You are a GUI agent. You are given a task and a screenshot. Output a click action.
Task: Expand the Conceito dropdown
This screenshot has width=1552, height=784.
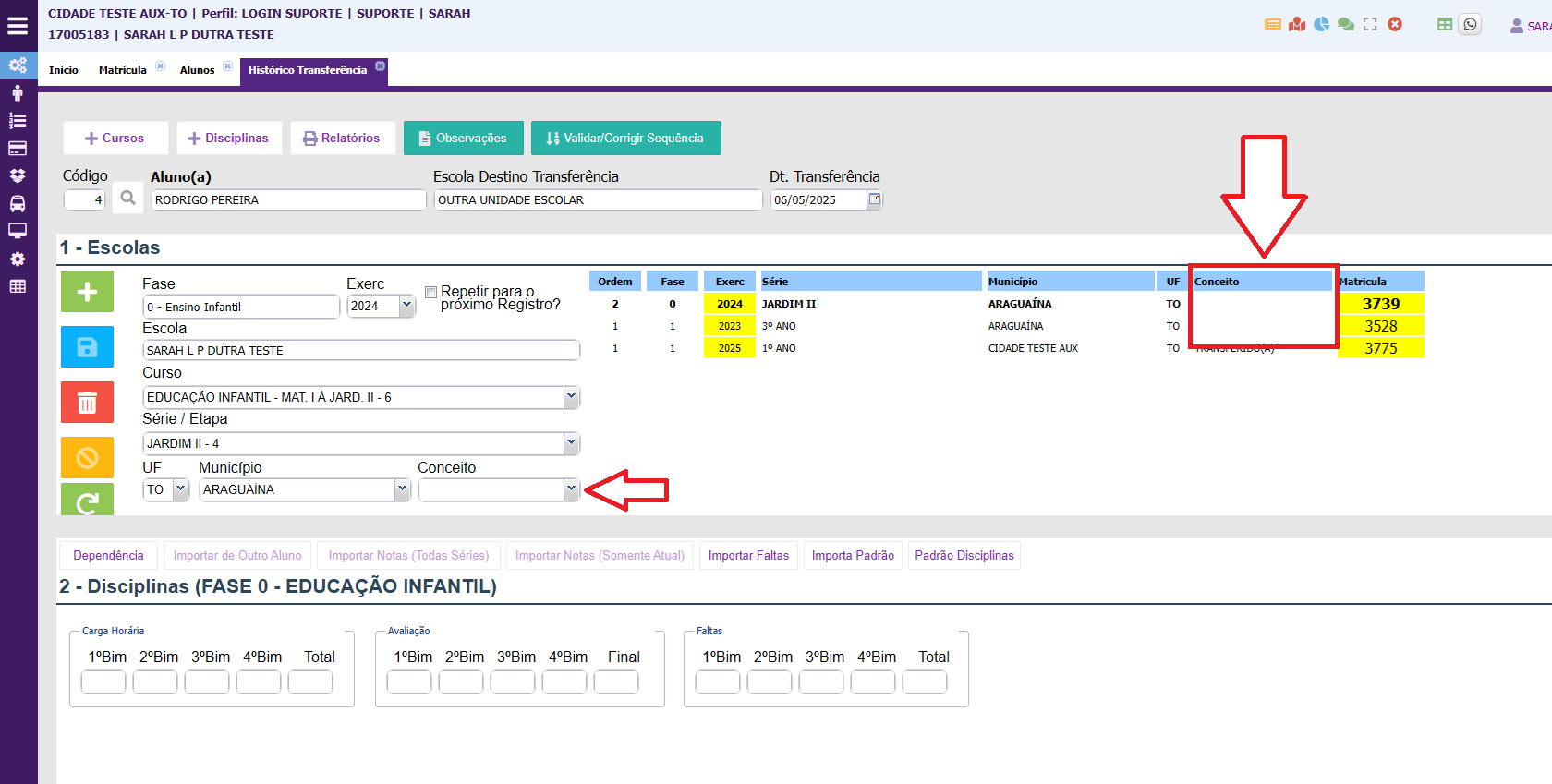coord(571,489)
